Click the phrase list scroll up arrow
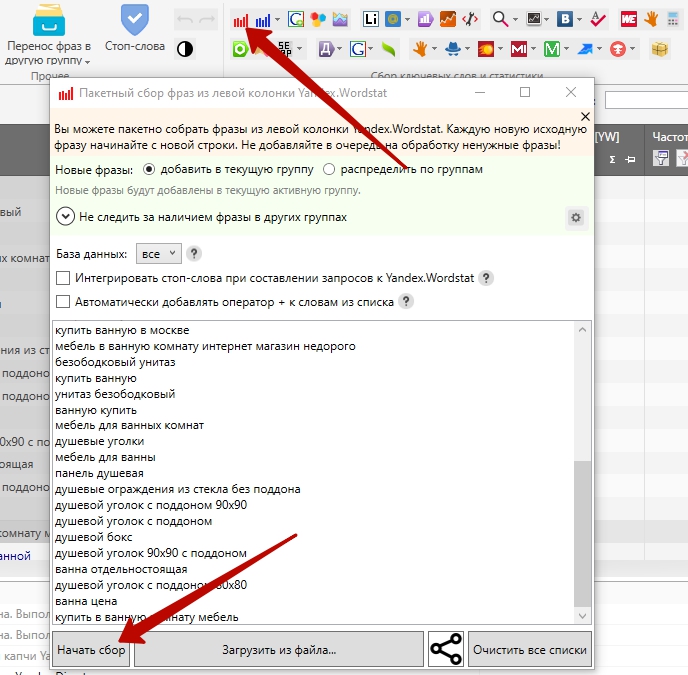Image resolution: width=688 pixels, height=675 pixels. [582, 330]
